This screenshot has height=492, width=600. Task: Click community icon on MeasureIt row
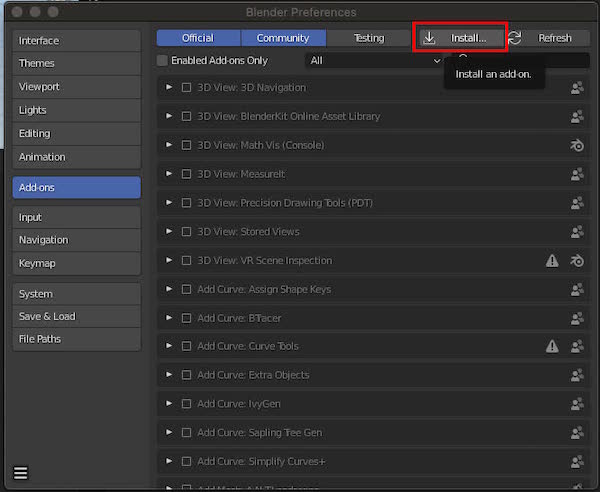(577, 174)
